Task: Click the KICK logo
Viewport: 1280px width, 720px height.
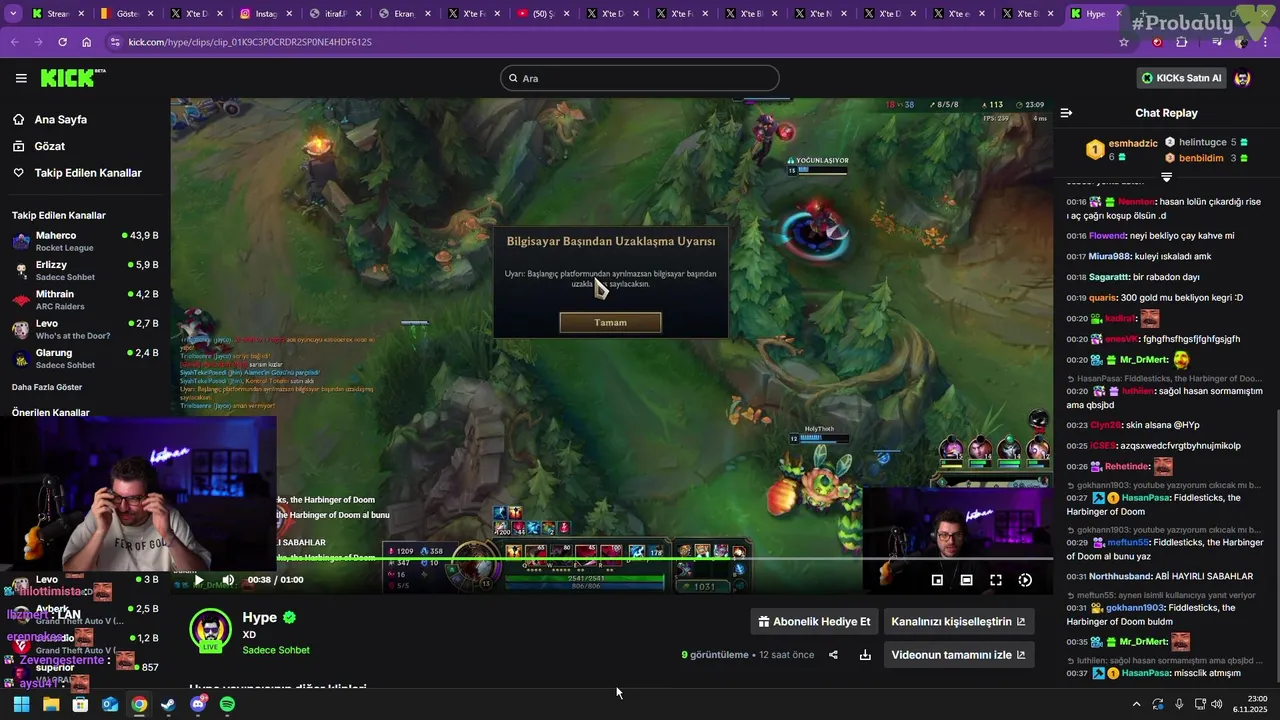Action: [72, 78]
